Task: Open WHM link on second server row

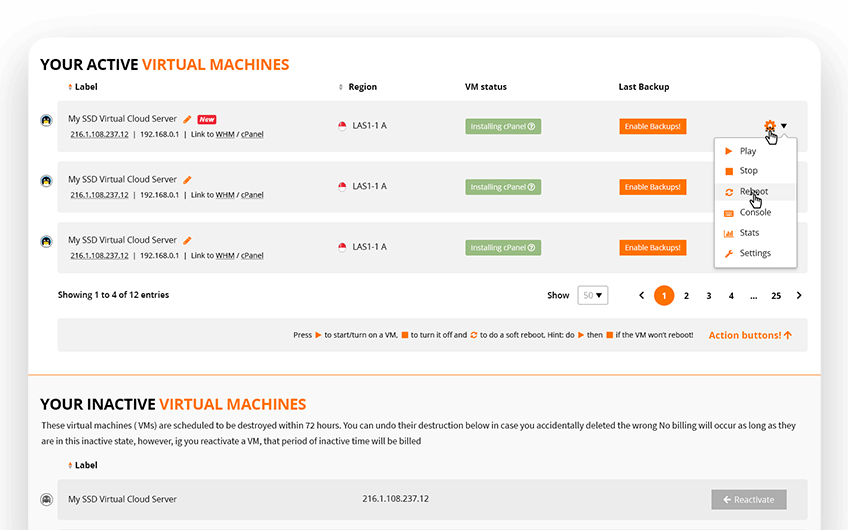Action: coord(225,195)
